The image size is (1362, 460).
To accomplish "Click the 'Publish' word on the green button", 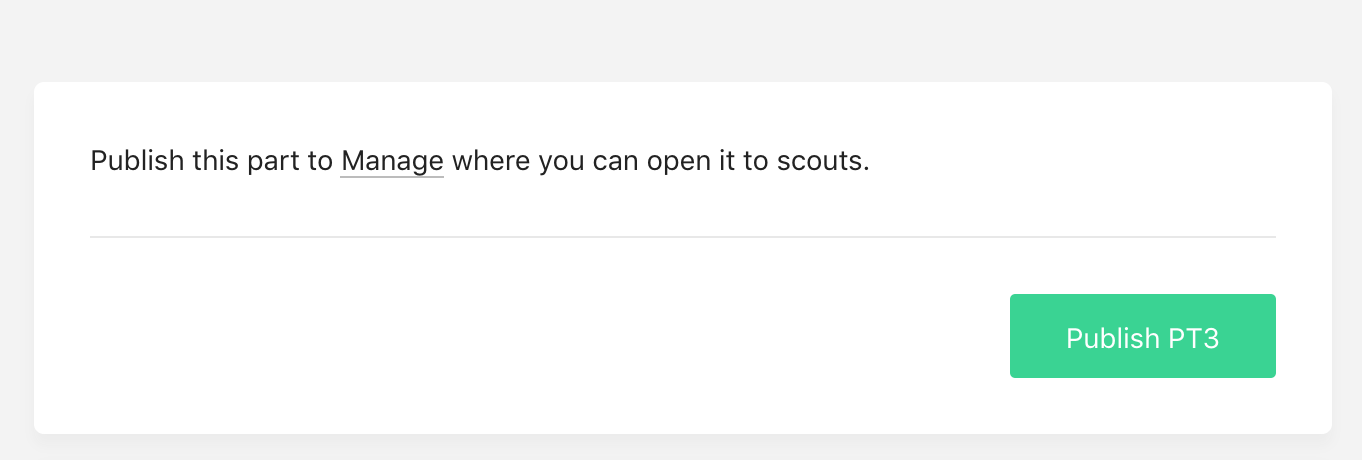I will coord(1112,337).
